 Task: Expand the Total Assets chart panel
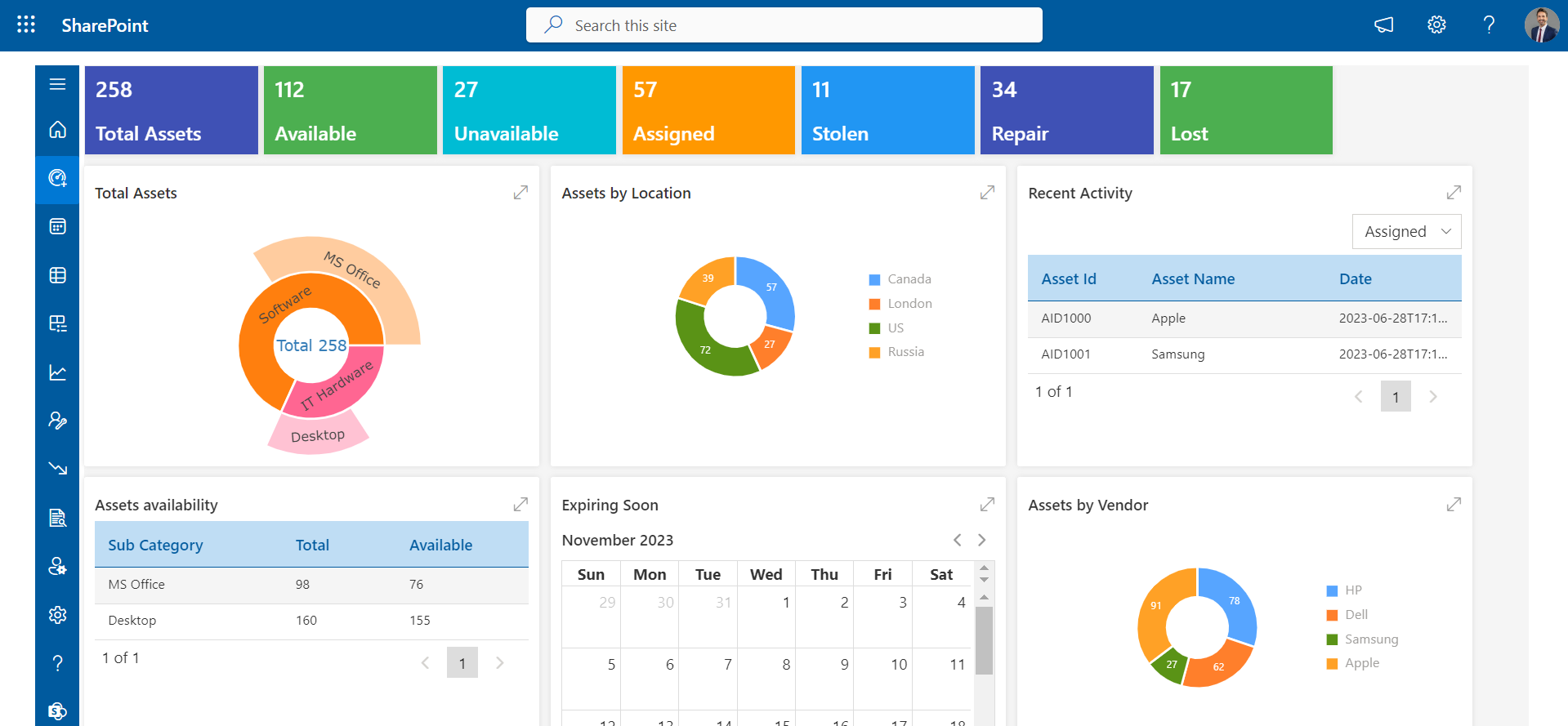520,193
